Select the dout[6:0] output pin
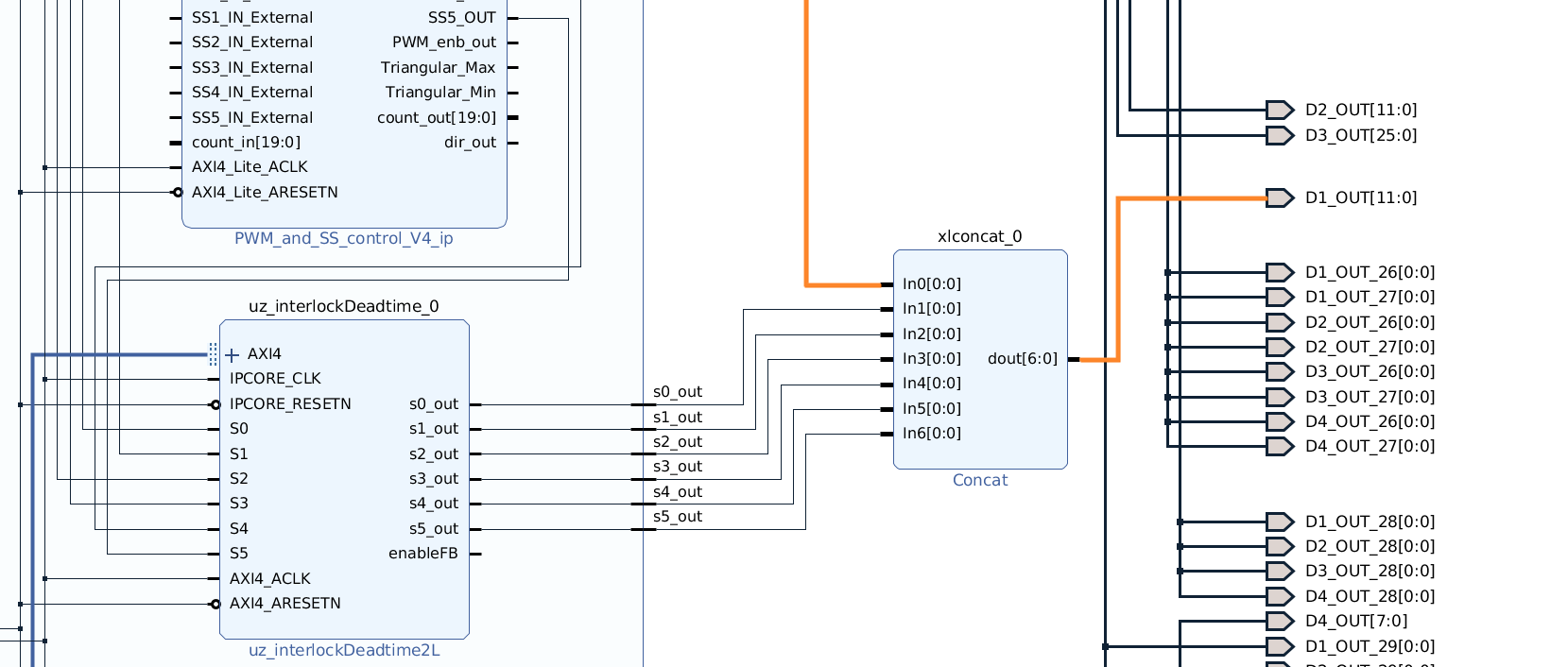This screenshot has height=667, width=1568. pos(1074,359)
